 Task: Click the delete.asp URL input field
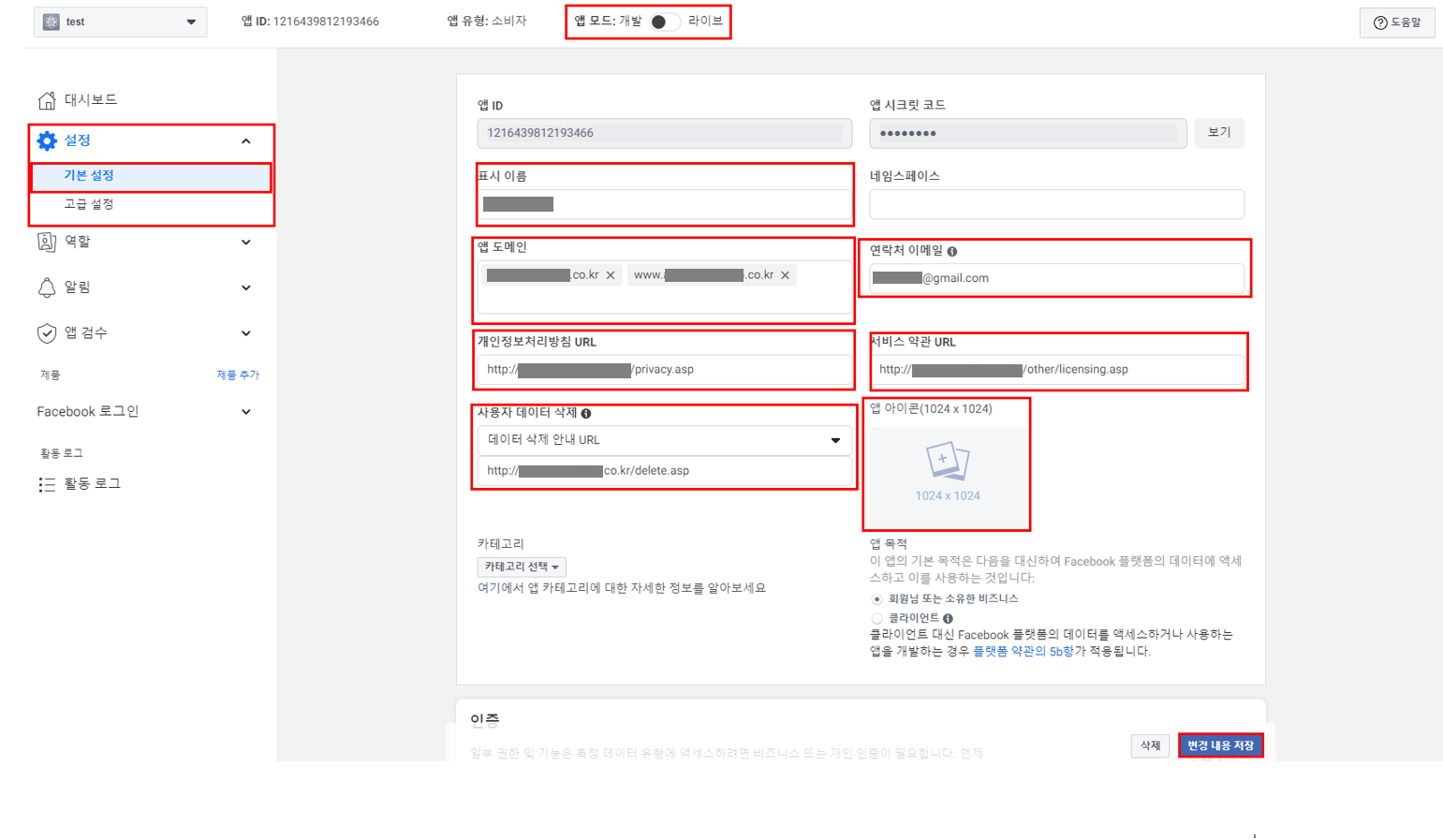click(664, 471)
